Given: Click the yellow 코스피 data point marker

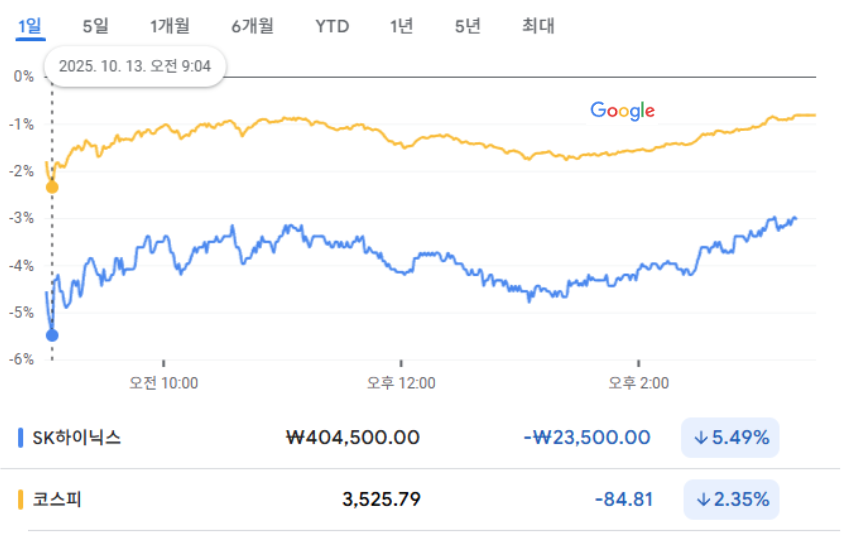Looking at the screenshot, I should [x=52, y=187].
